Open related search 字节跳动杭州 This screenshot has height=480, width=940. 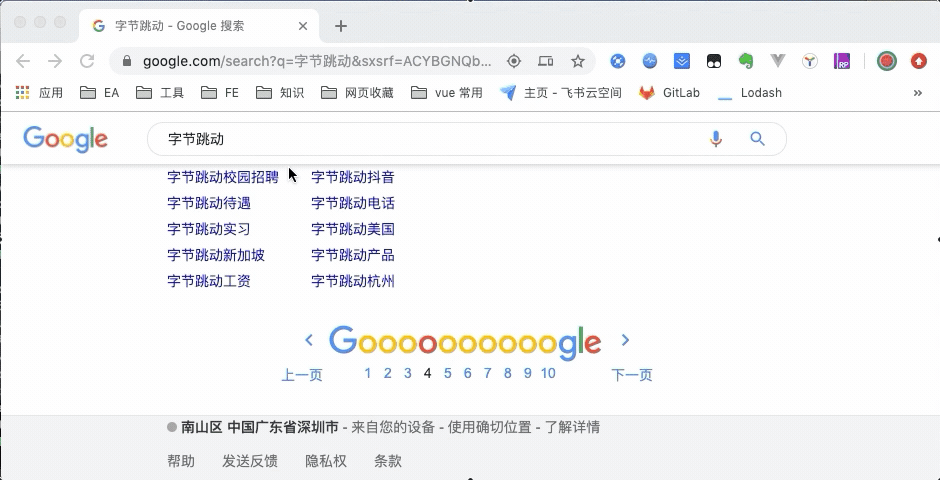(352, 281)
